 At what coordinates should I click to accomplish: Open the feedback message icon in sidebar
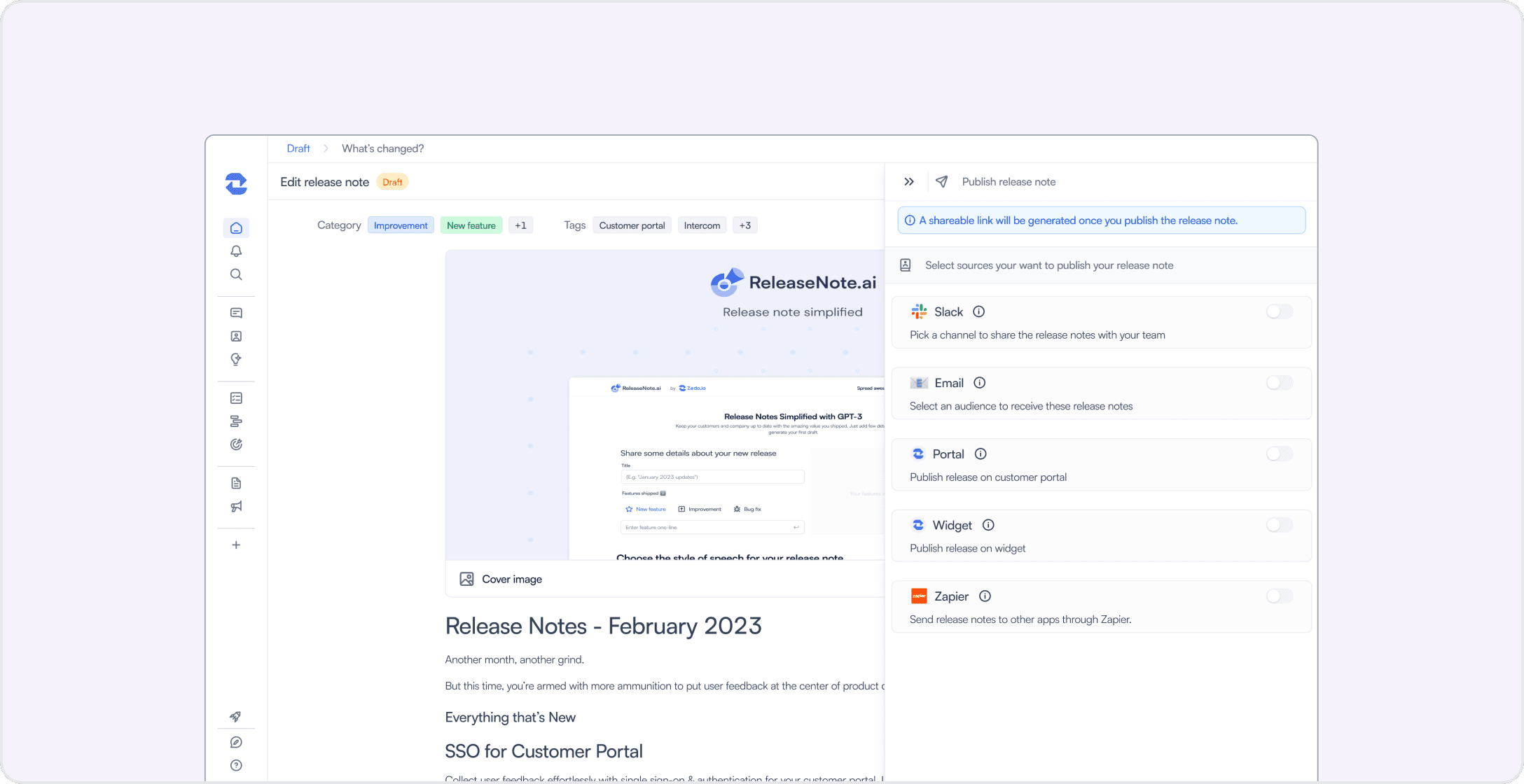tap(236, 313)
